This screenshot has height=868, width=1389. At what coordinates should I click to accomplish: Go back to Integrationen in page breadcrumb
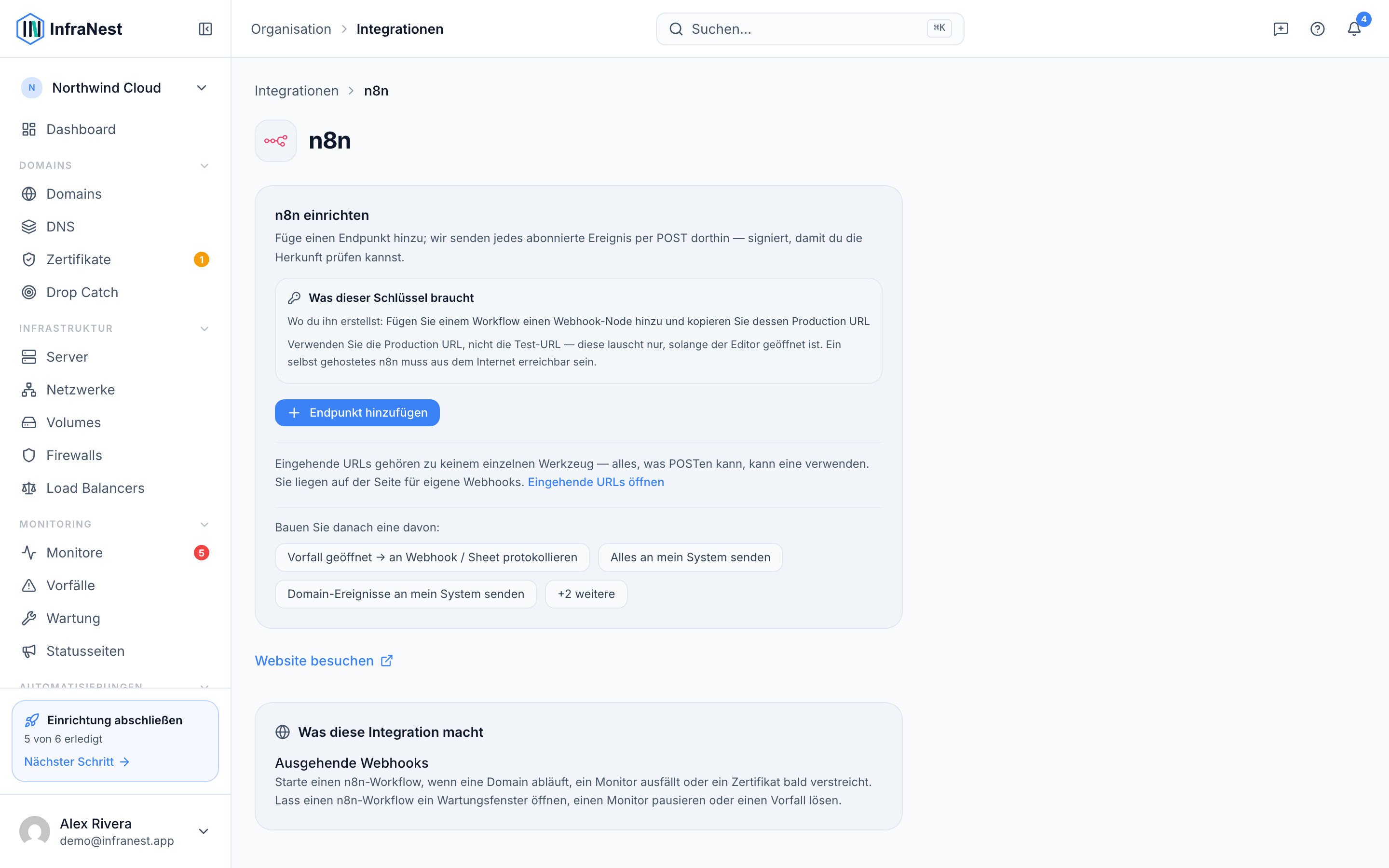point(296,91)
